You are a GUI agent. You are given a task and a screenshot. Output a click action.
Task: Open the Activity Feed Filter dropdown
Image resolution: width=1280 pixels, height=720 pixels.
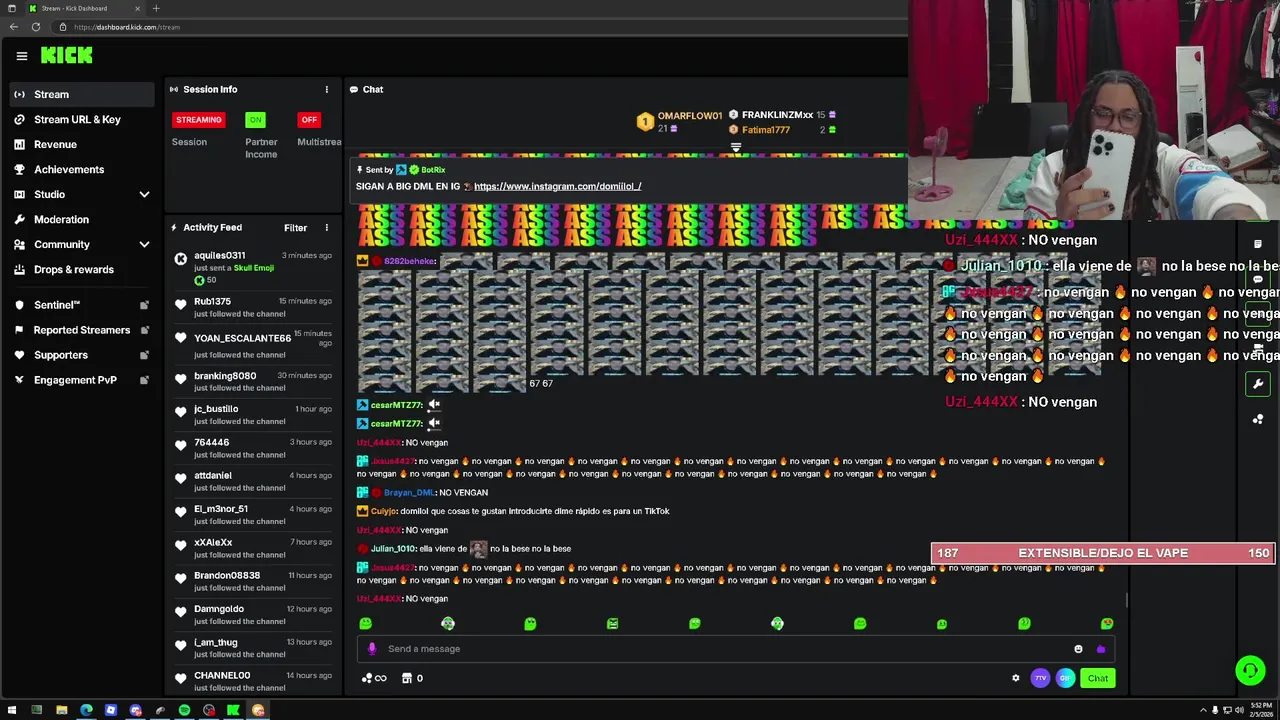(x=295, y=228)
